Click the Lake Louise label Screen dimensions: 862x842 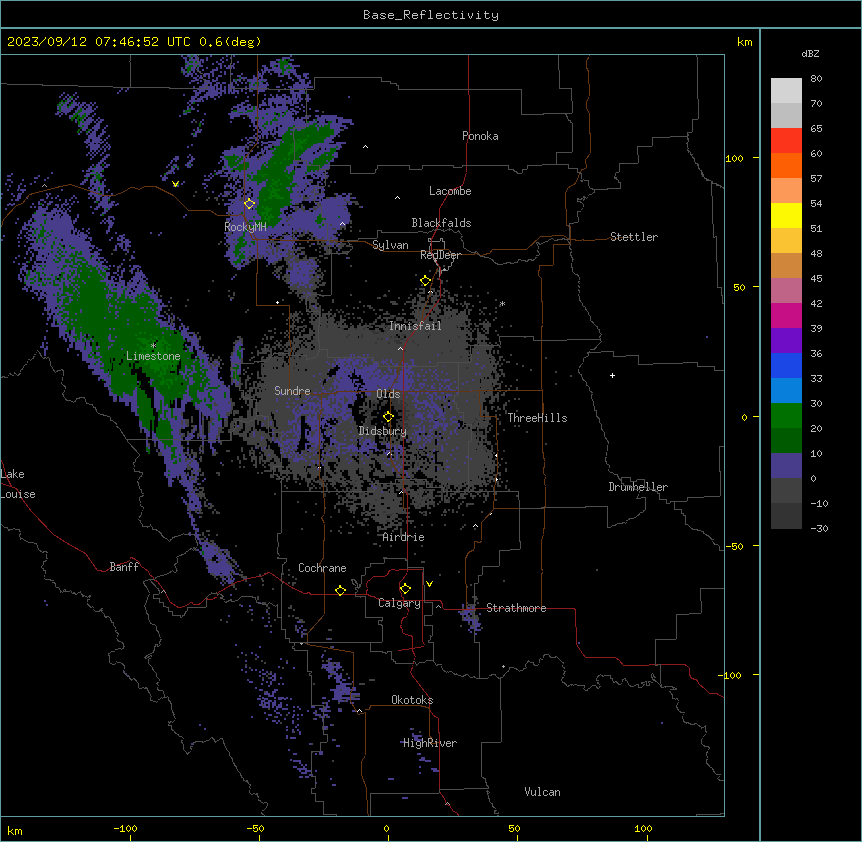[18, 484]
